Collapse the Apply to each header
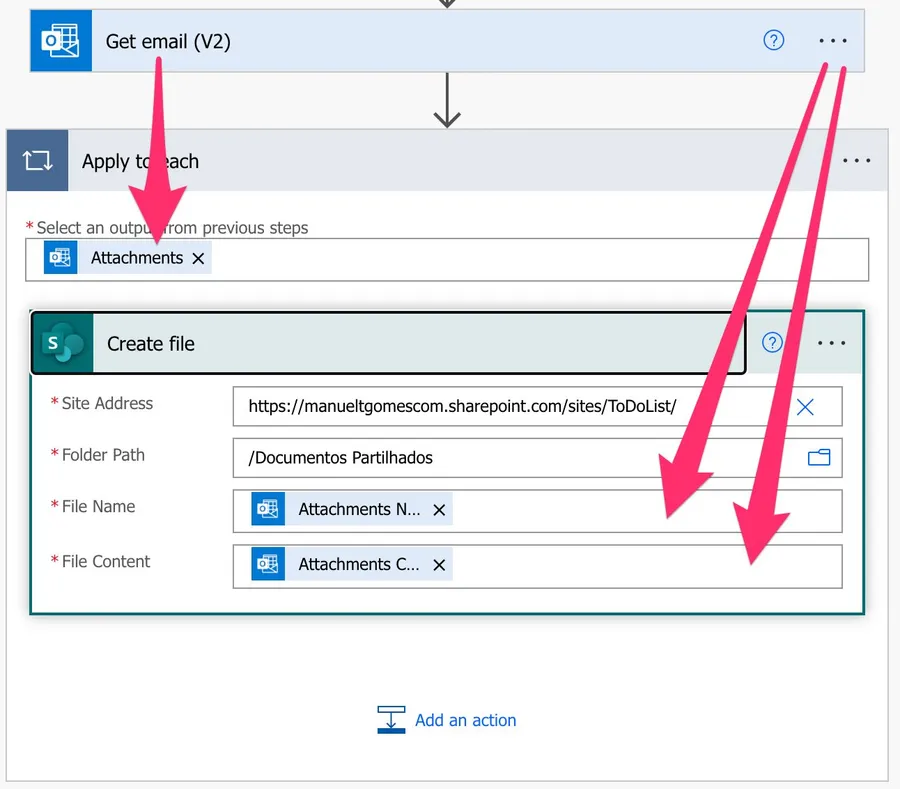The width and height of the screenshot is (900, 789). 450,161
